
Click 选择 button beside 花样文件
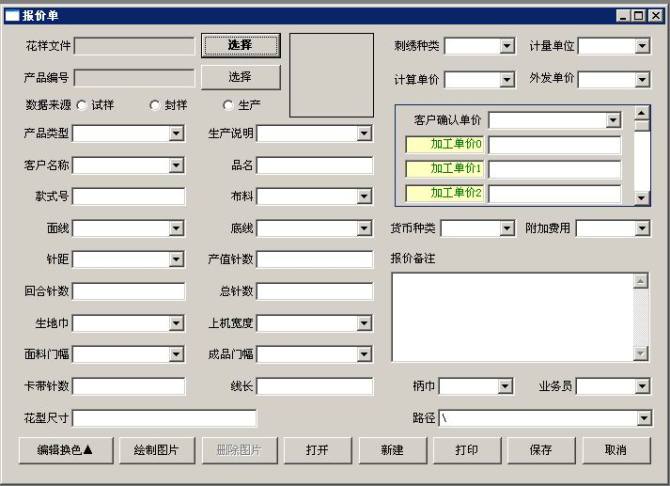click(240, 45)
